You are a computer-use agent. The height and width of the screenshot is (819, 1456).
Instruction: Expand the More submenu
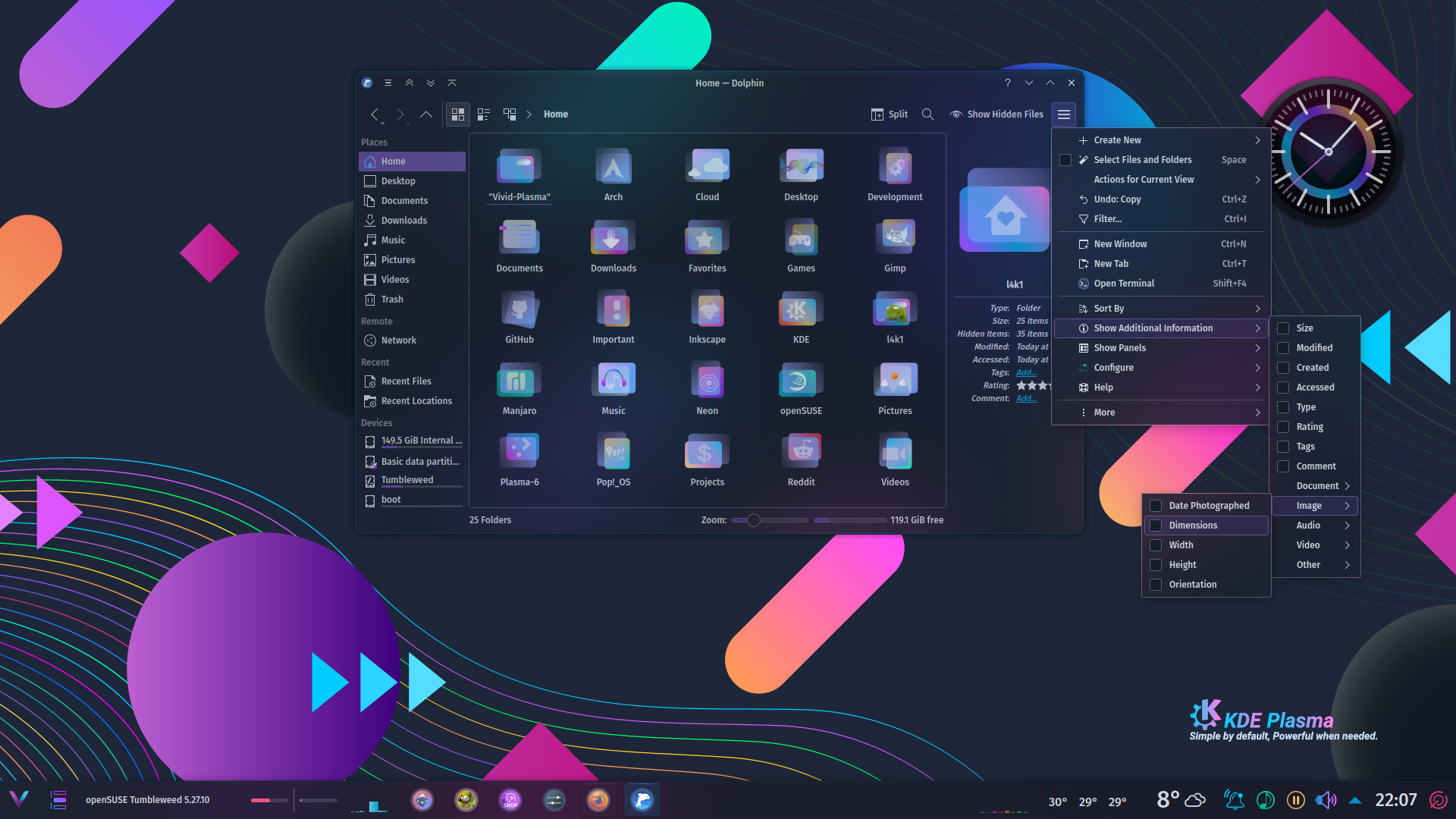(1161, 413)
